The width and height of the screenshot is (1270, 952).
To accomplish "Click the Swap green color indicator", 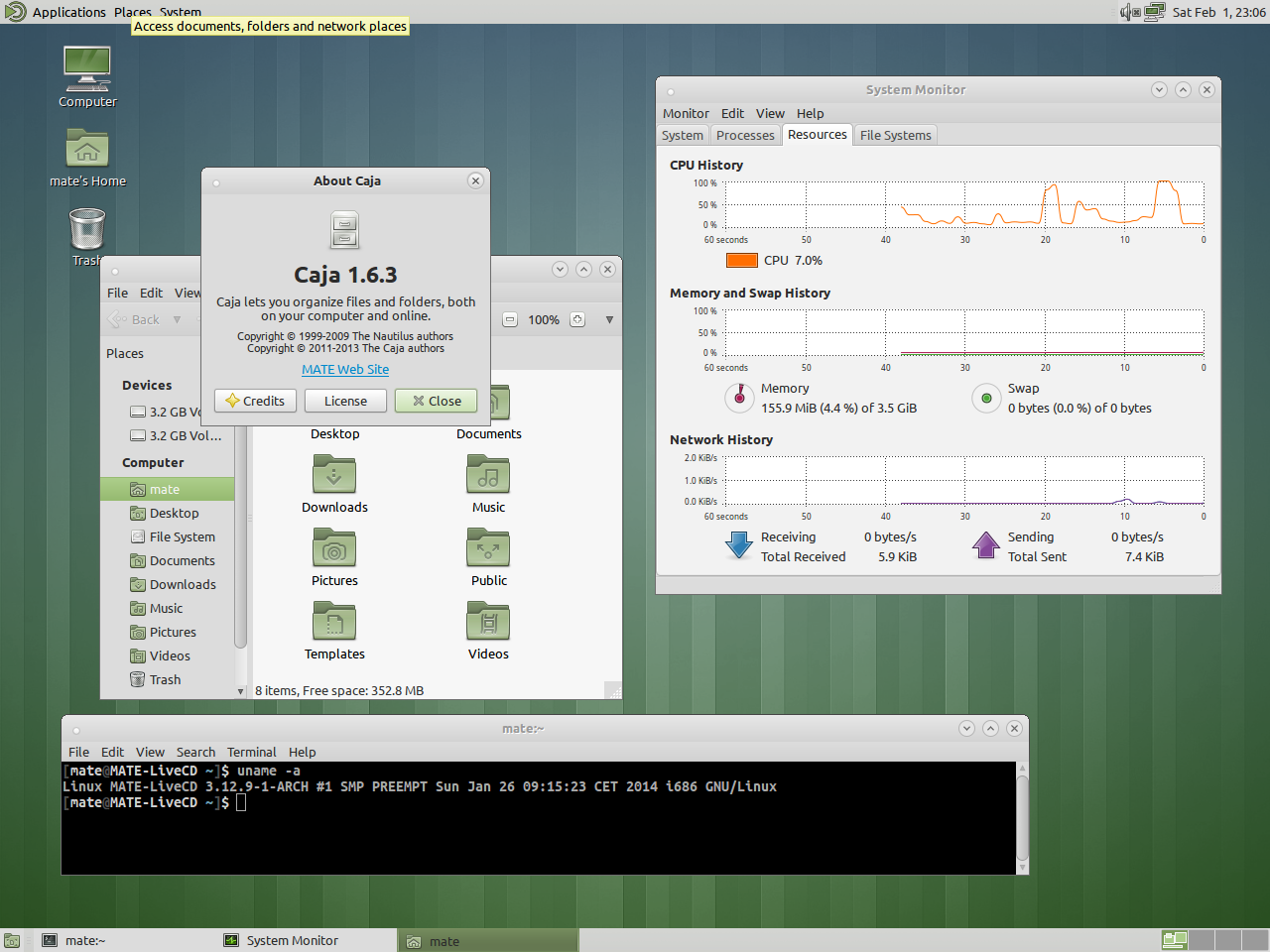I will pyautogui.click(x=986, y=398).
